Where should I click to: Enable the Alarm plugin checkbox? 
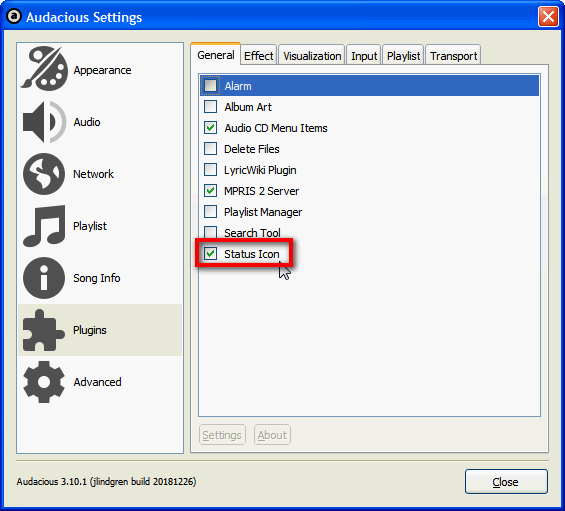[210, 86]
